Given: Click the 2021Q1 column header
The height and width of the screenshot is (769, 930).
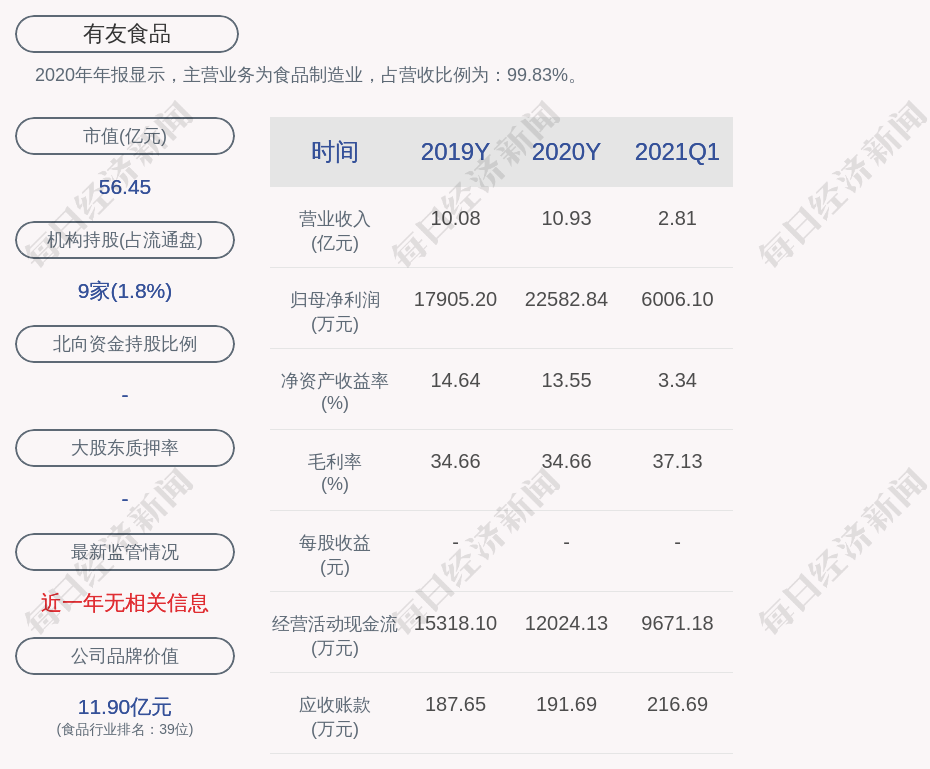Looking at the screenshot, I should tap(677, 152).
